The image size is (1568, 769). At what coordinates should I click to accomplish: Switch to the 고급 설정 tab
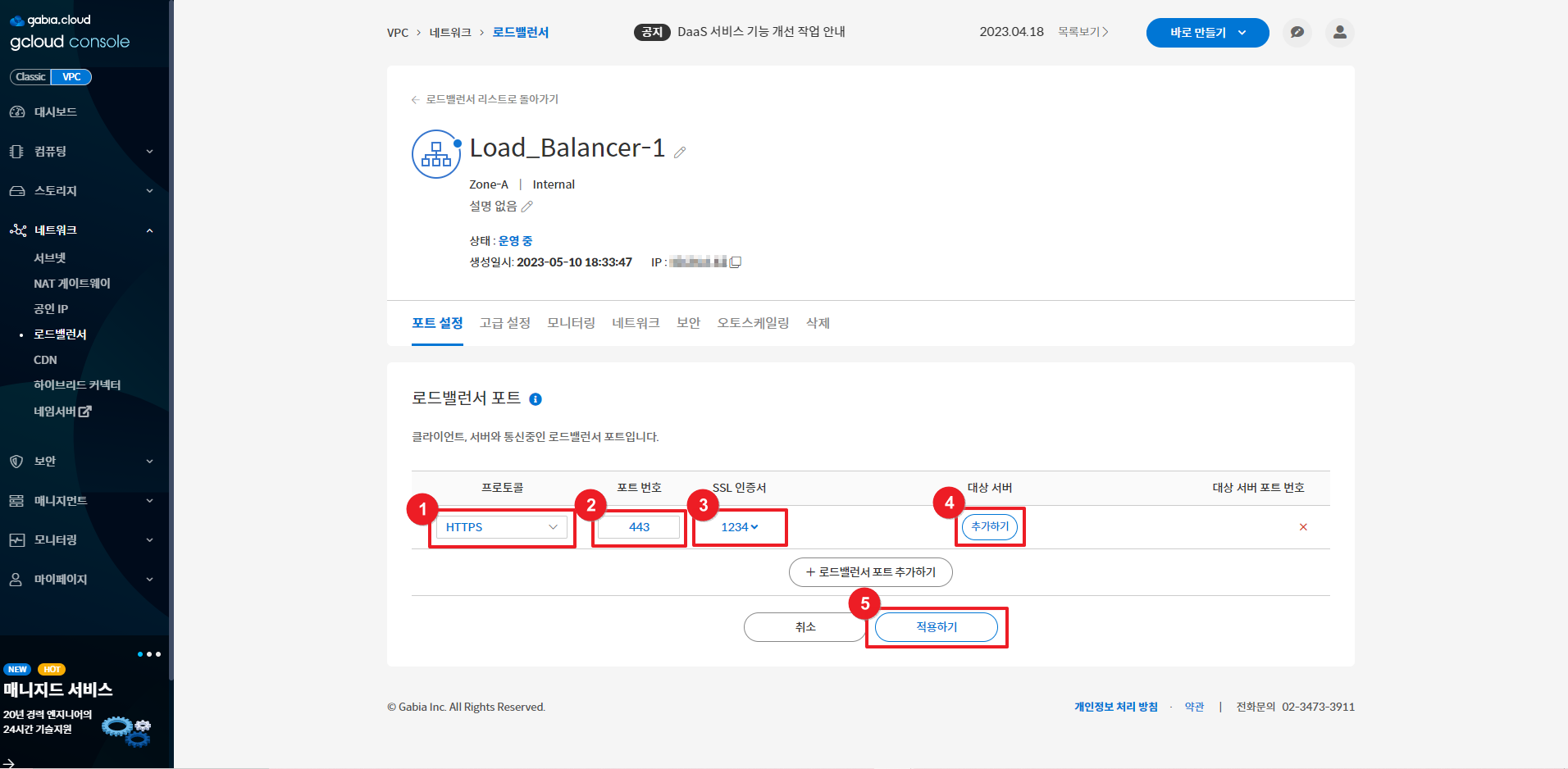504,323
